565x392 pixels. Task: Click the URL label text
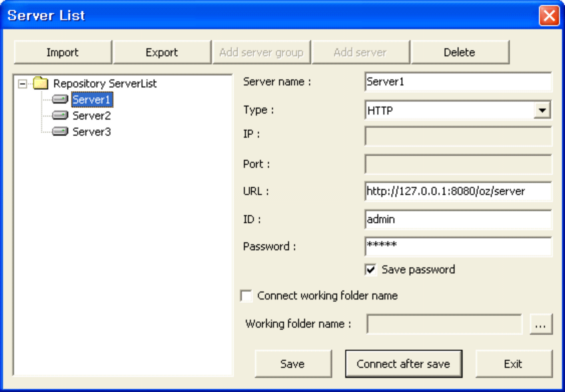tap(256, 191)
